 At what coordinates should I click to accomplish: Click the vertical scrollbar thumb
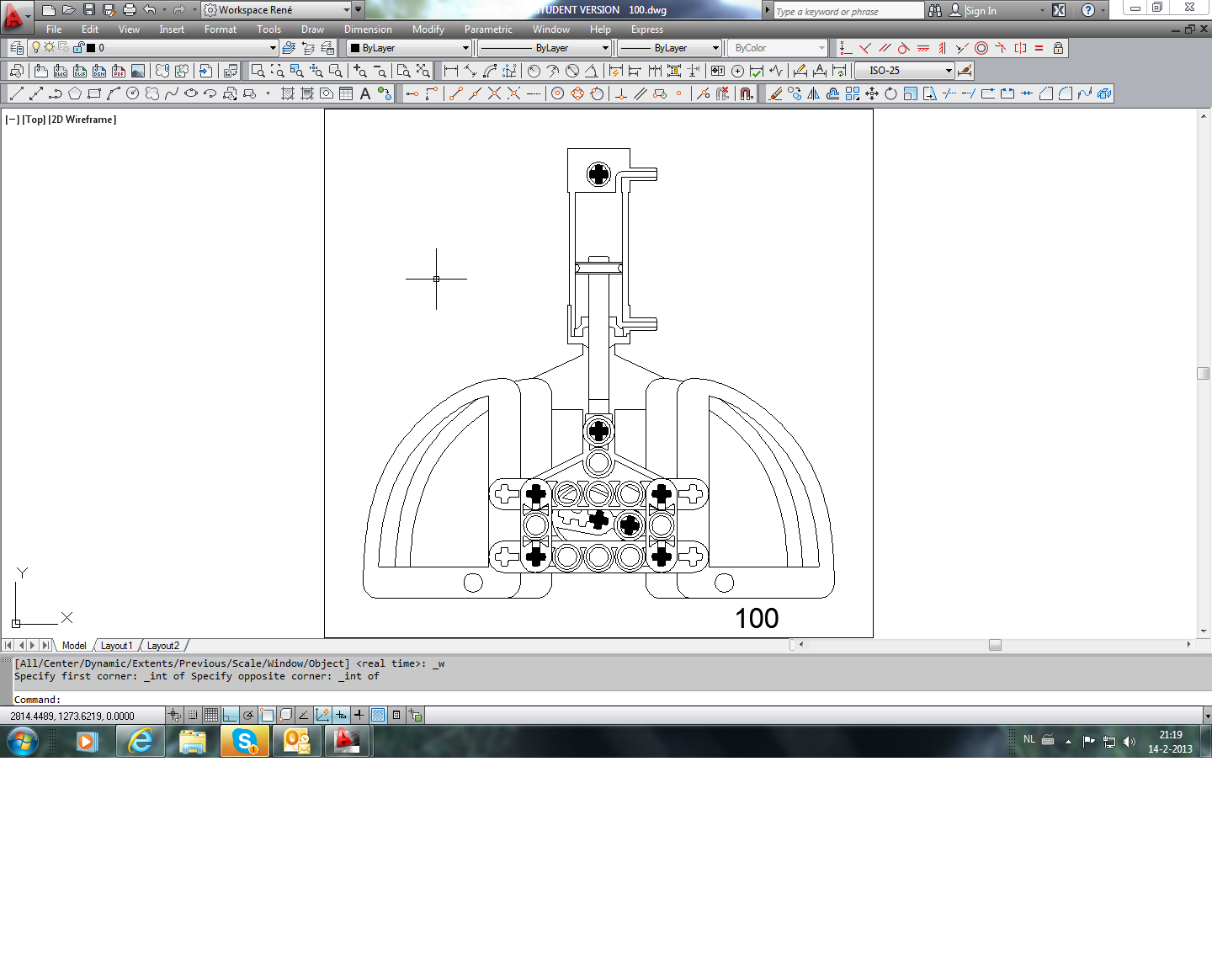tap(1204, 373)
